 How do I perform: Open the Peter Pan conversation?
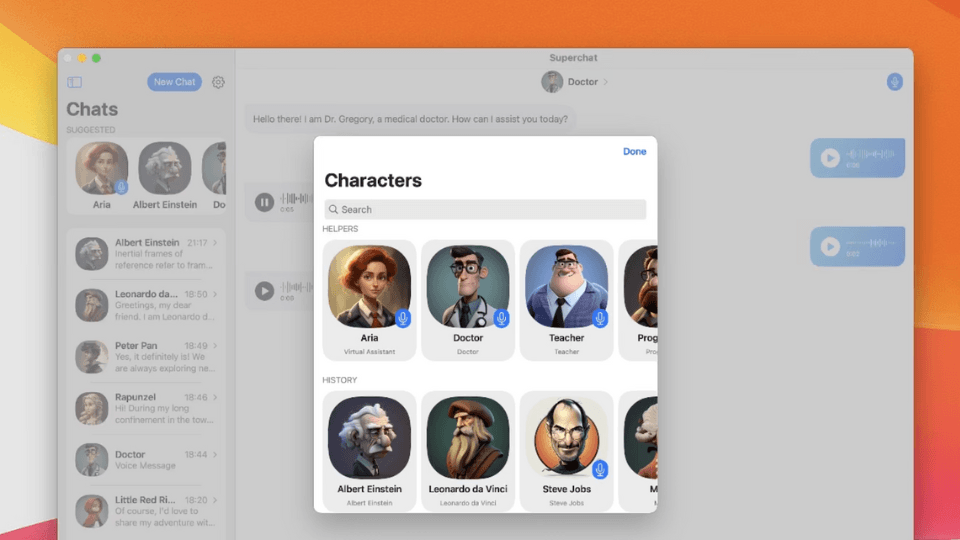145,356
